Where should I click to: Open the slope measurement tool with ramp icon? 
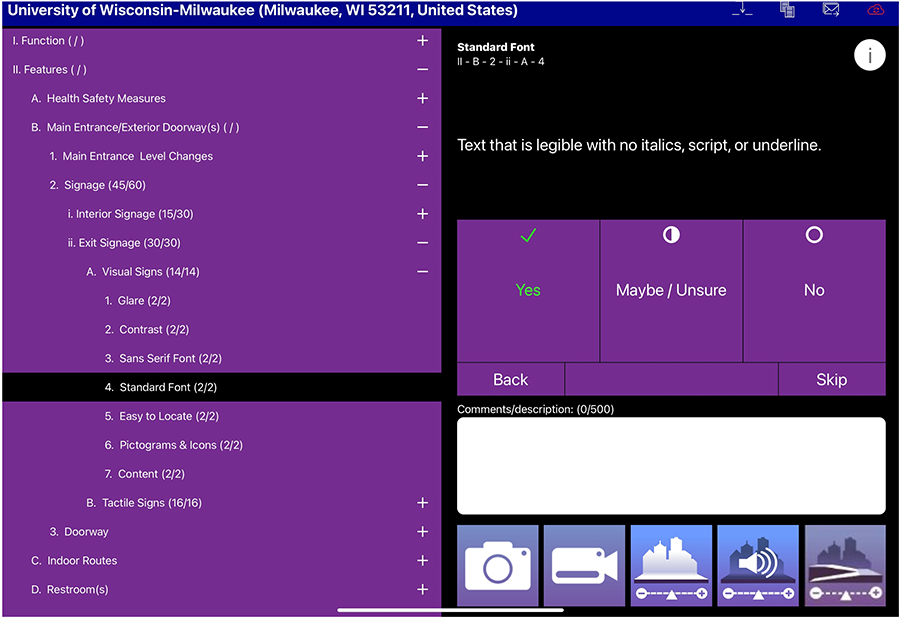(845, 565)
